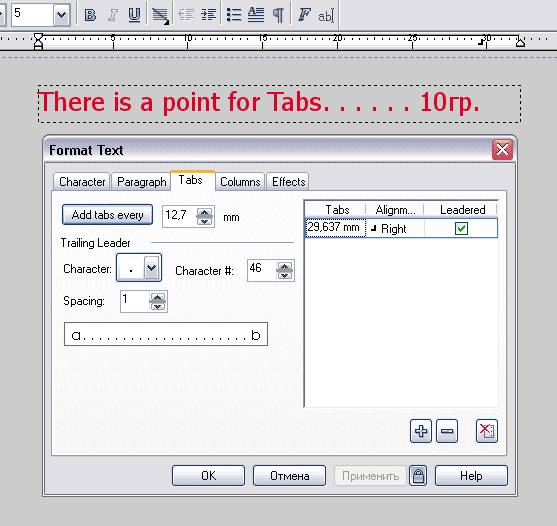Show non-printing characters pilcrow icon
The height and width of the screenshot is (526, 557).
pyautogui.click(x=278, y=15)
